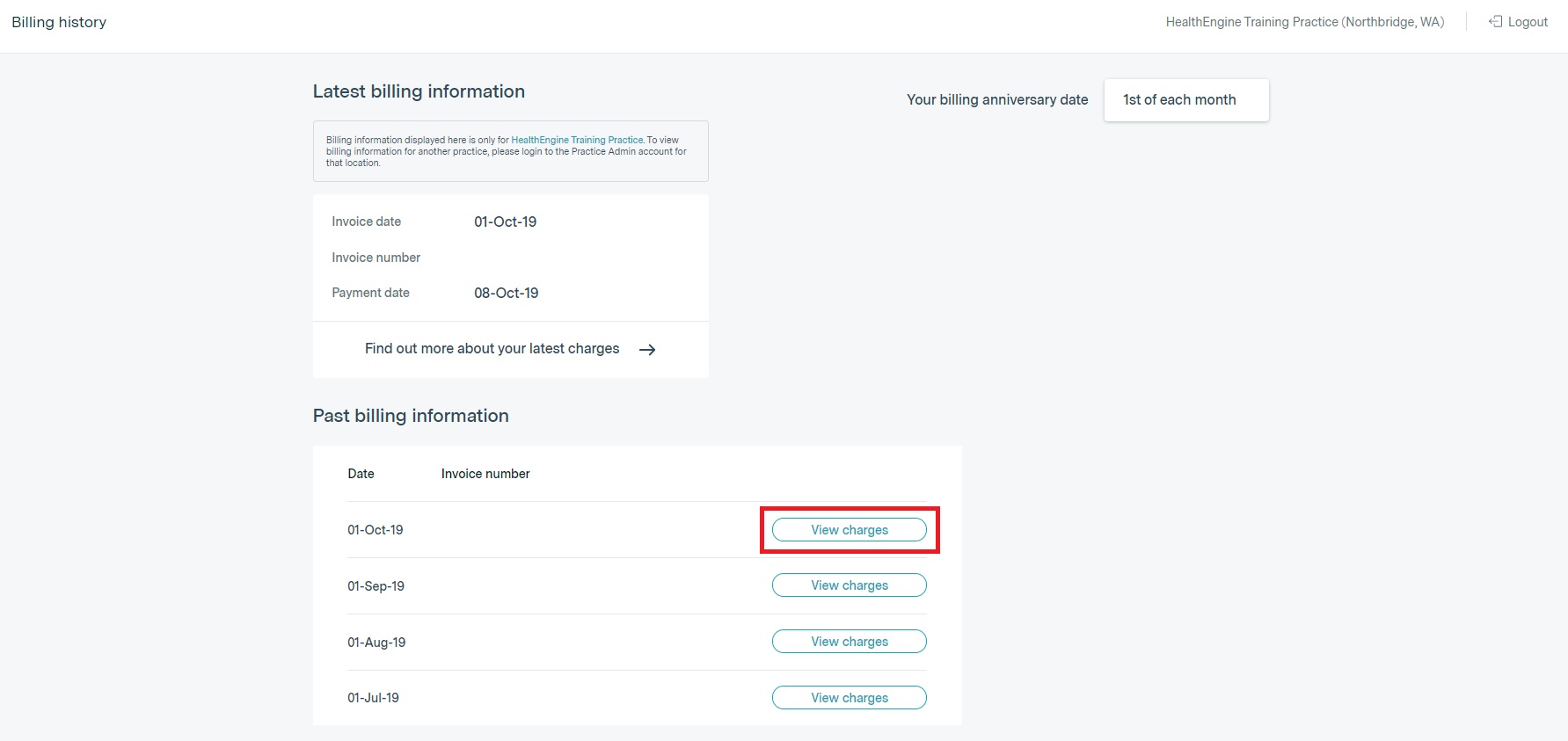Select the practice name HealthEngine Training Practice (Northbridge, WA)
Image resolution: width=1568 pixels, height=741 pixels.
click(1305, 22)
